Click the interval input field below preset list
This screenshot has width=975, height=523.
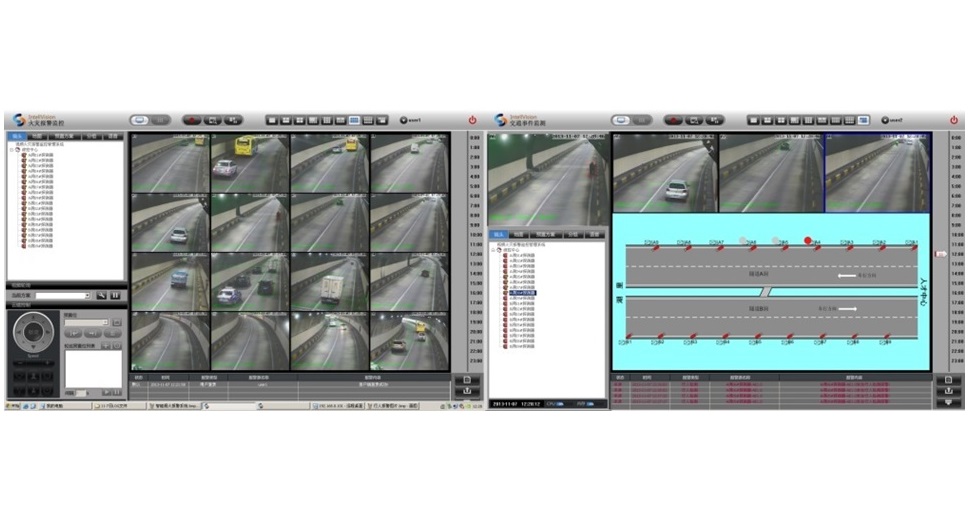coord(81,393)
